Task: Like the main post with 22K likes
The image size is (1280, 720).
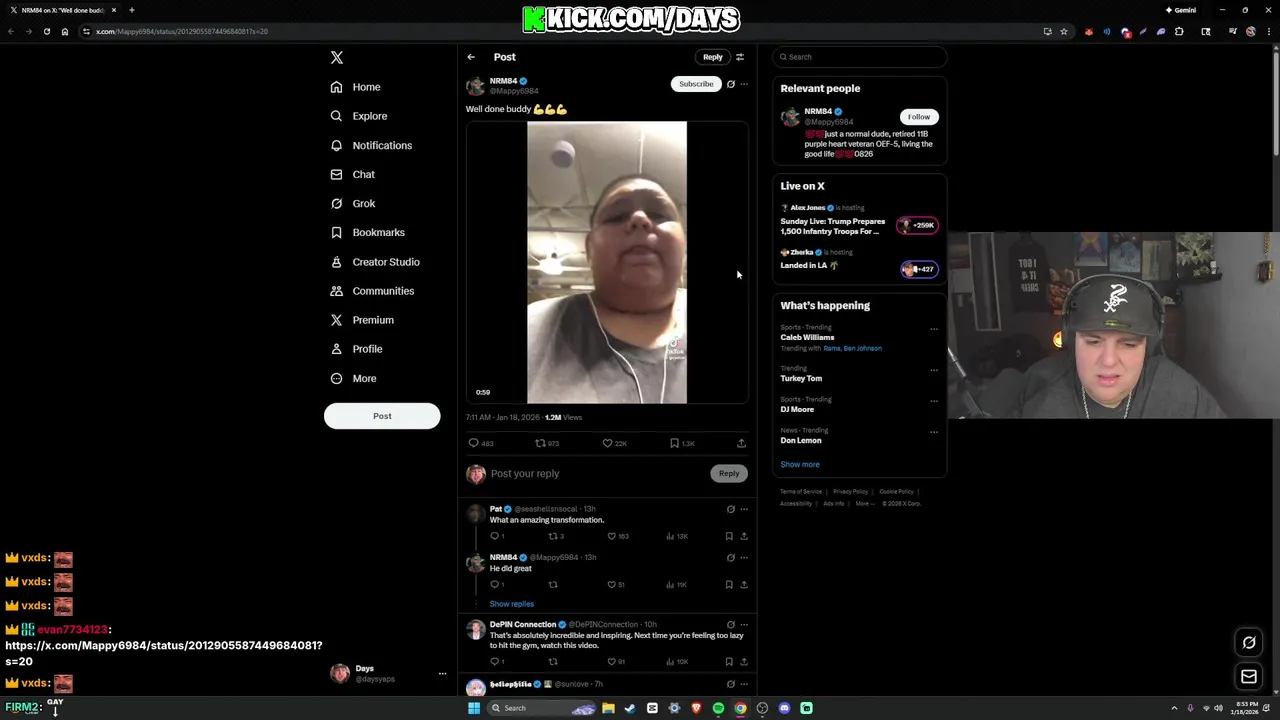Action: tap(607, 443)
